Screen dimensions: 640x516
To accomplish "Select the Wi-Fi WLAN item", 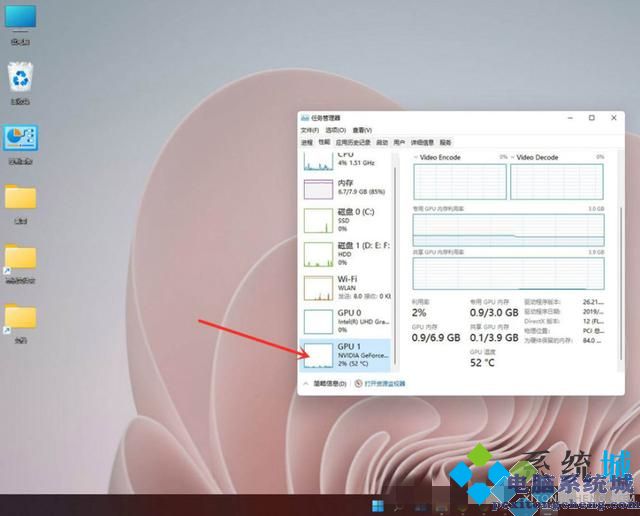I will (x=345, y=288).
